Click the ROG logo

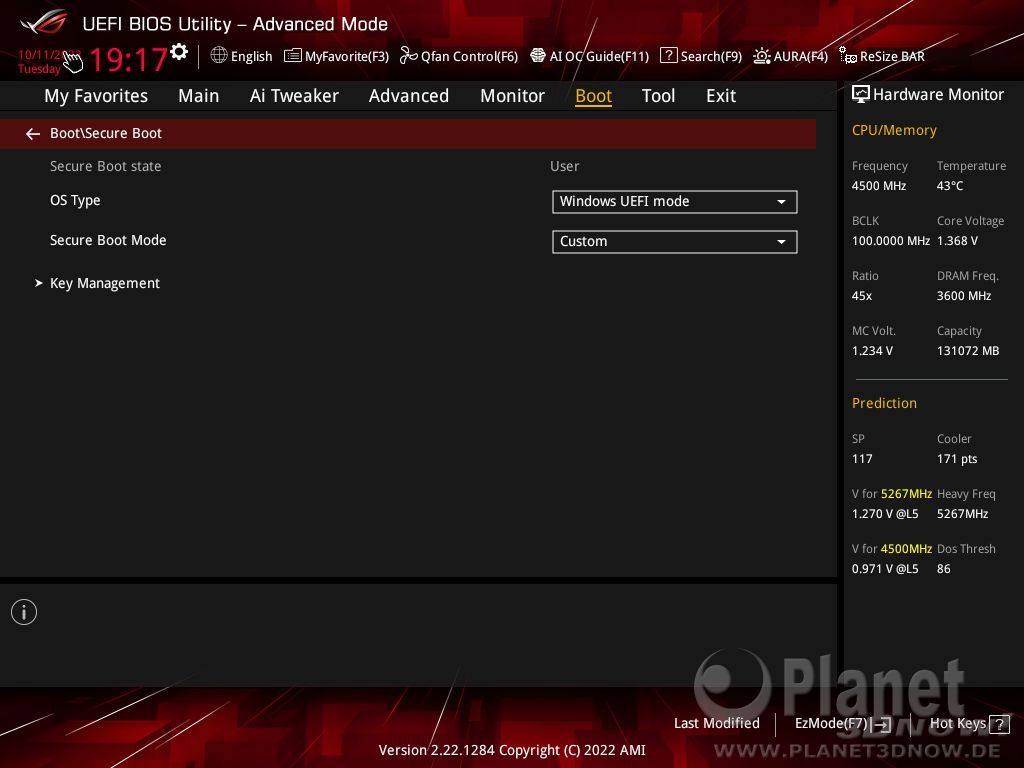[44, 22]
